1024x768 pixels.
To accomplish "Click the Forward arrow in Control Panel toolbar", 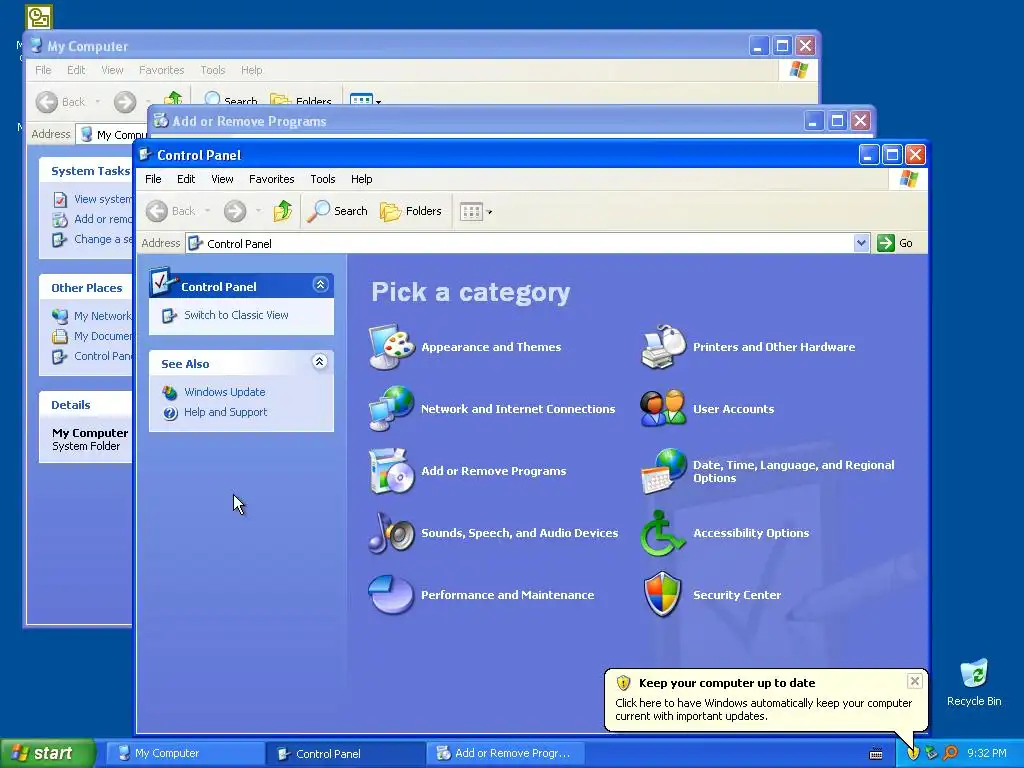I will (x=235, y=211).
